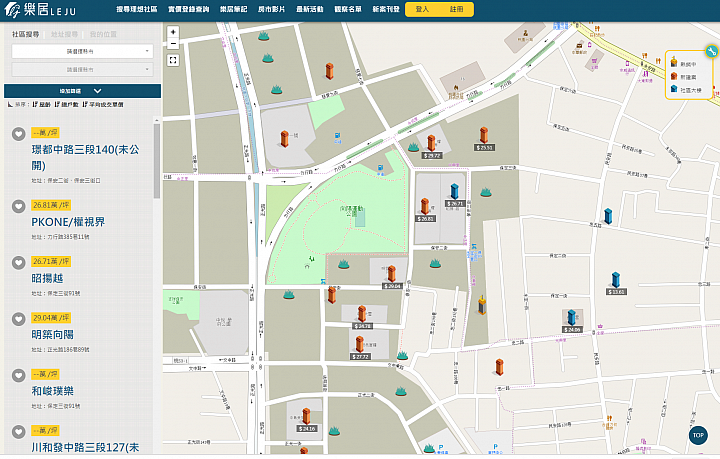Click the 29.04萬/坪 price tag
The width and height of the screenshot is (720, 459).
point(51,318)
